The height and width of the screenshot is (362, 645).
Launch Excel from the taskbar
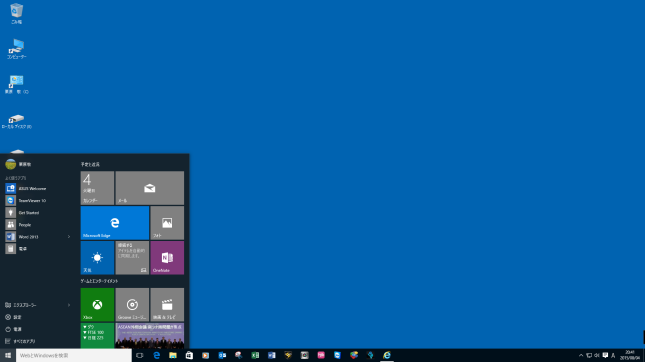point(255,355)
